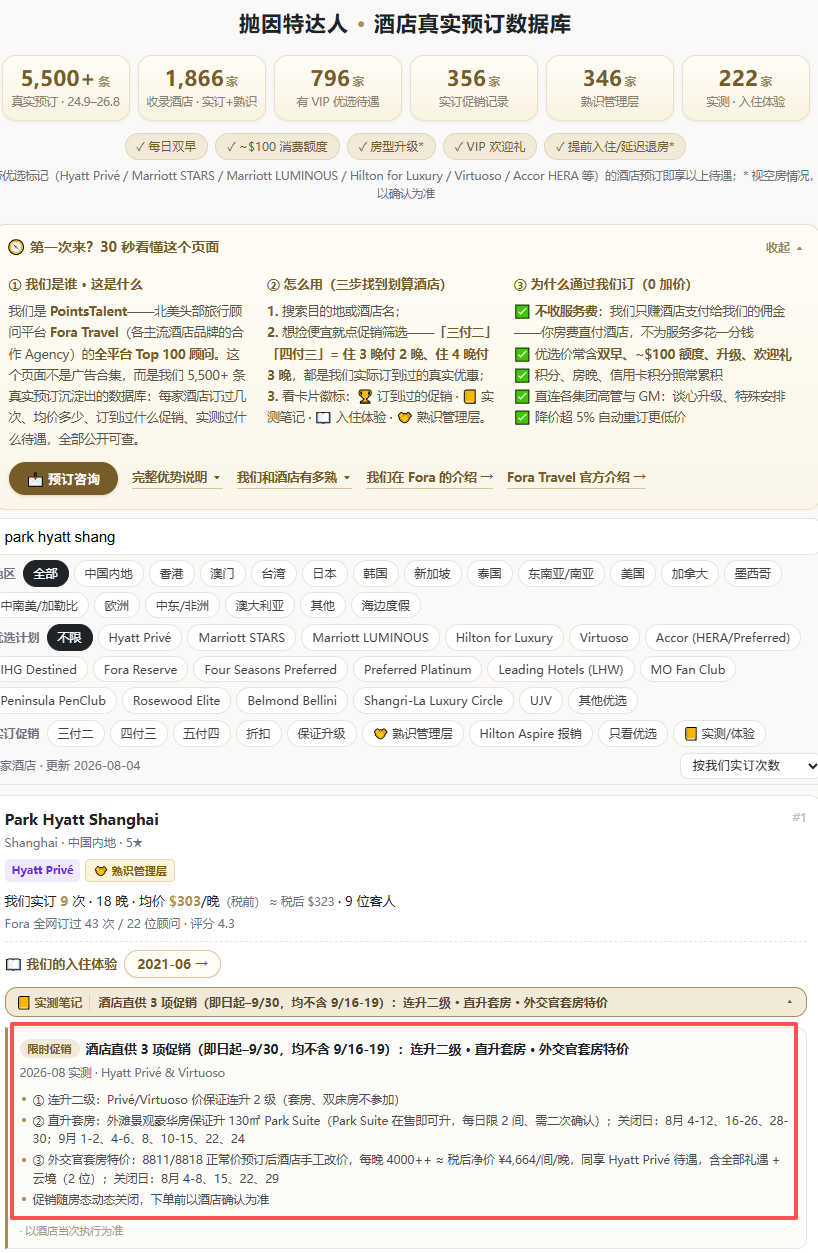Viewport: 818px width, 1253px height.
Task: Open 我们在 Fora 的介绍 link
Action: [x=430, y=478]
